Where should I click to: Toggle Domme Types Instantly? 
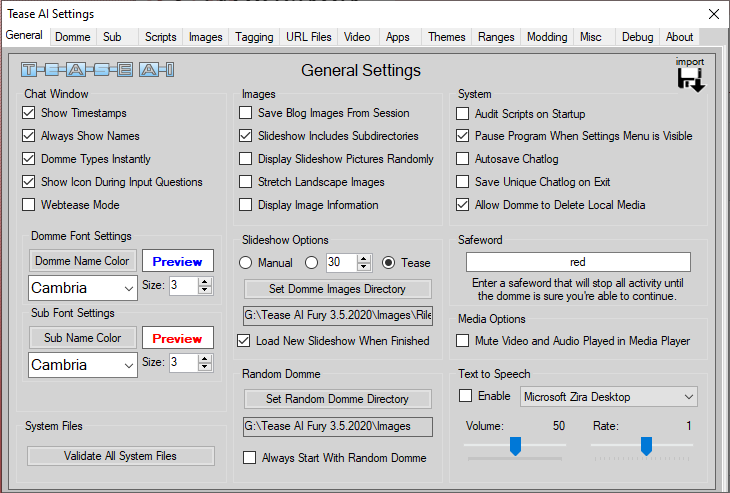tap(28, 159)
